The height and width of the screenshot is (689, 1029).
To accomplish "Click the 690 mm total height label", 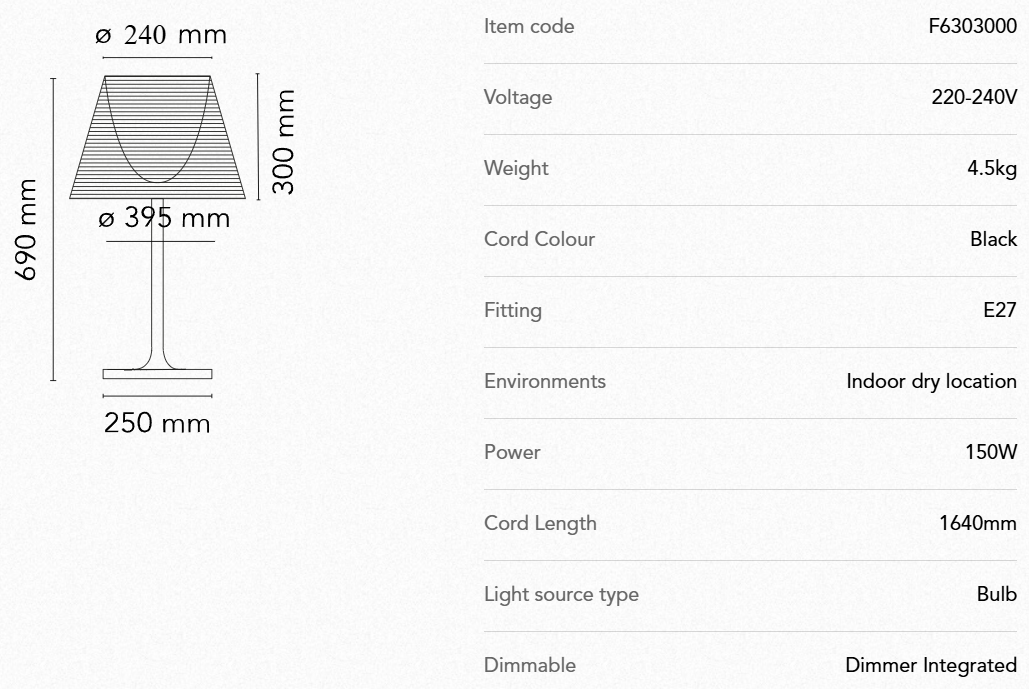I will click(26, 230).
